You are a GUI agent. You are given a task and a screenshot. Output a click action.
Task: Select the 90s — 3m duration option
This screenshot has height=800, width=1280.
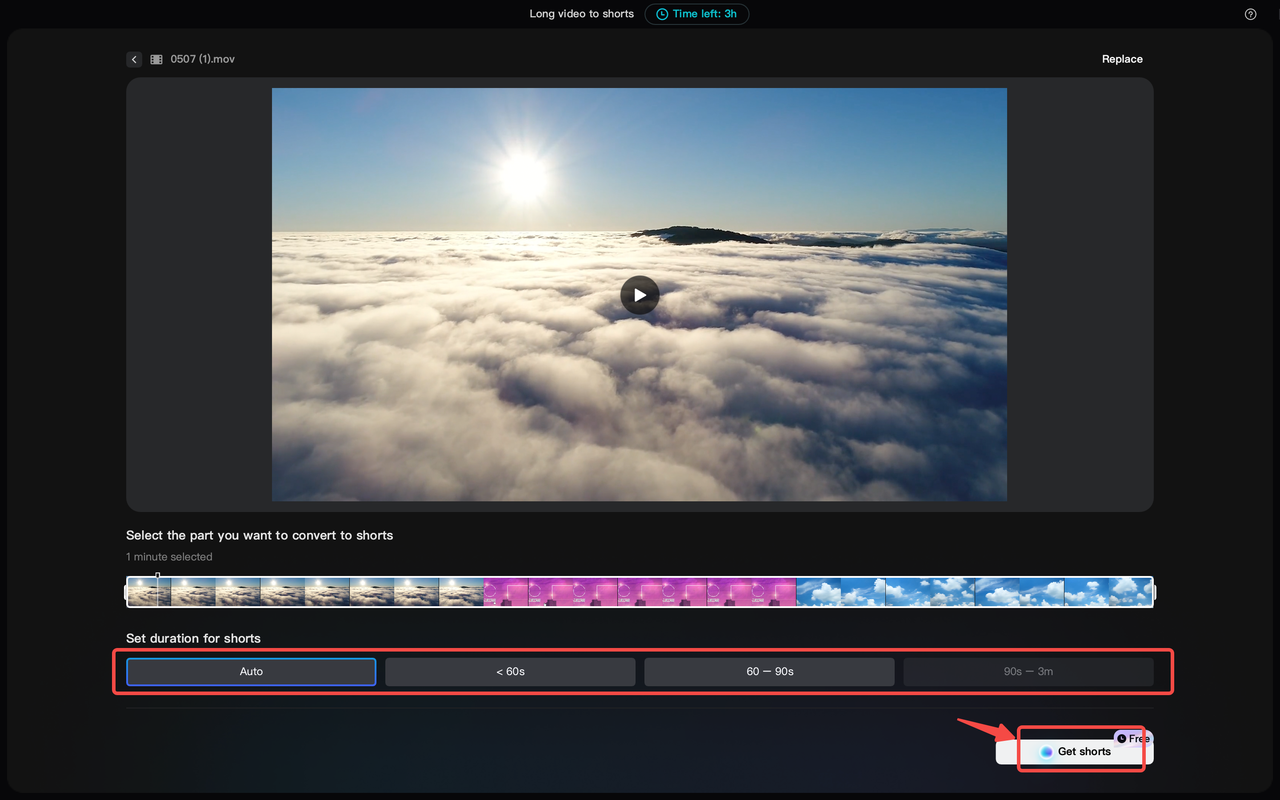tap(1028, 671)
